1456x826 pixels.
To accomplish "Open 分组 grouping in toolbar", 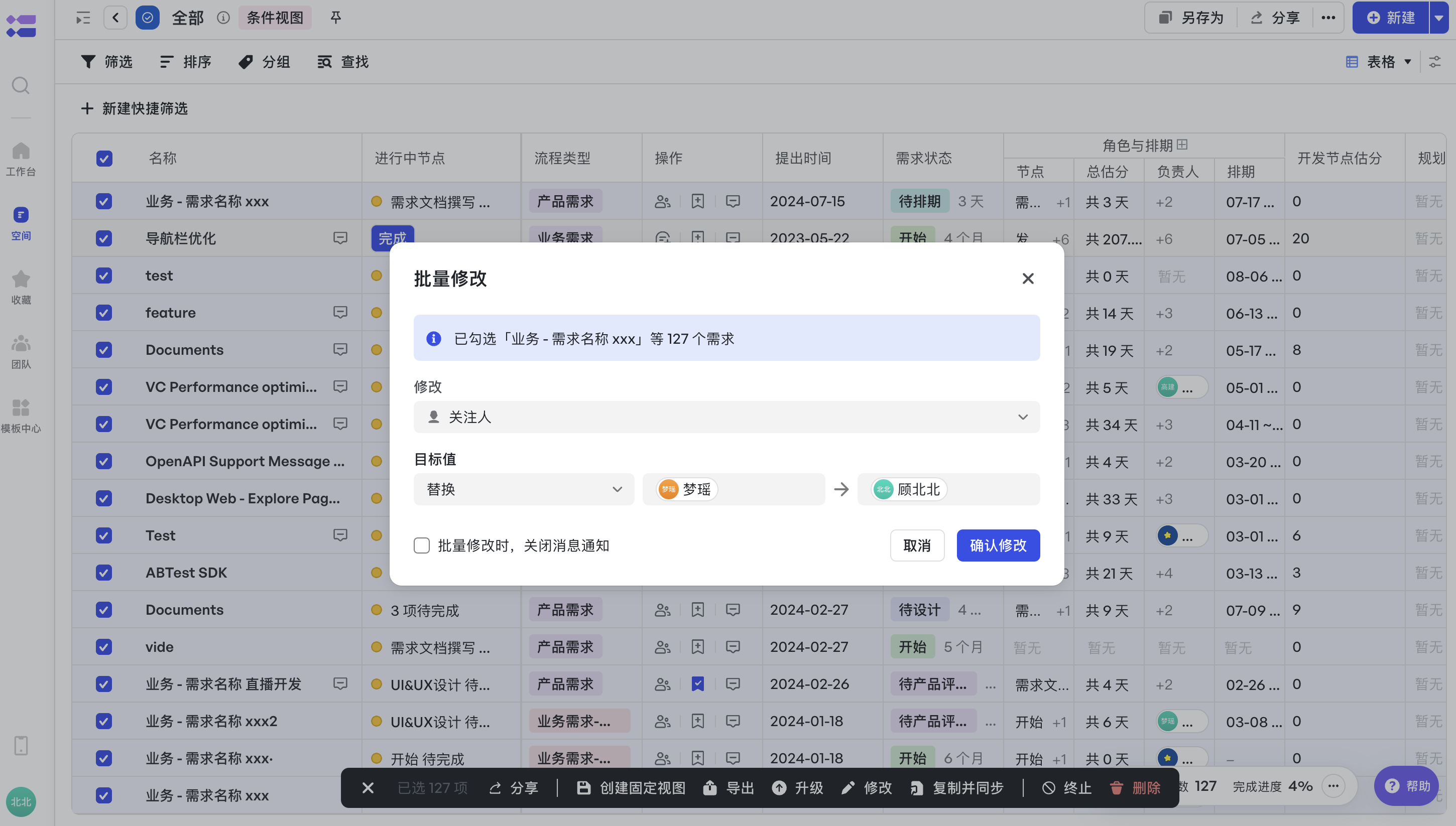I will (x=264, y=62).
